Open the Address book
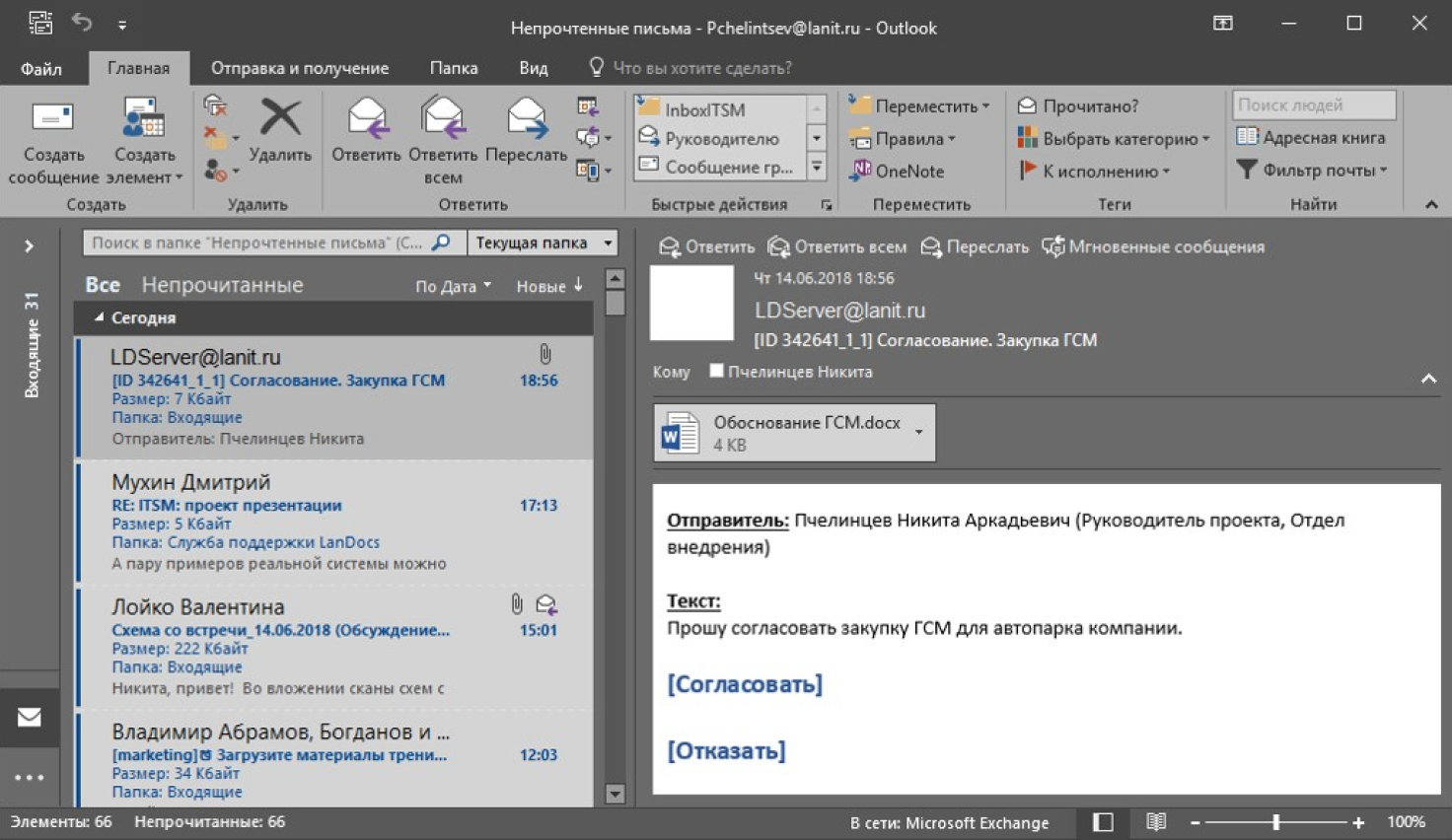Screen dimensions: 1452x840 point(1311,137)
